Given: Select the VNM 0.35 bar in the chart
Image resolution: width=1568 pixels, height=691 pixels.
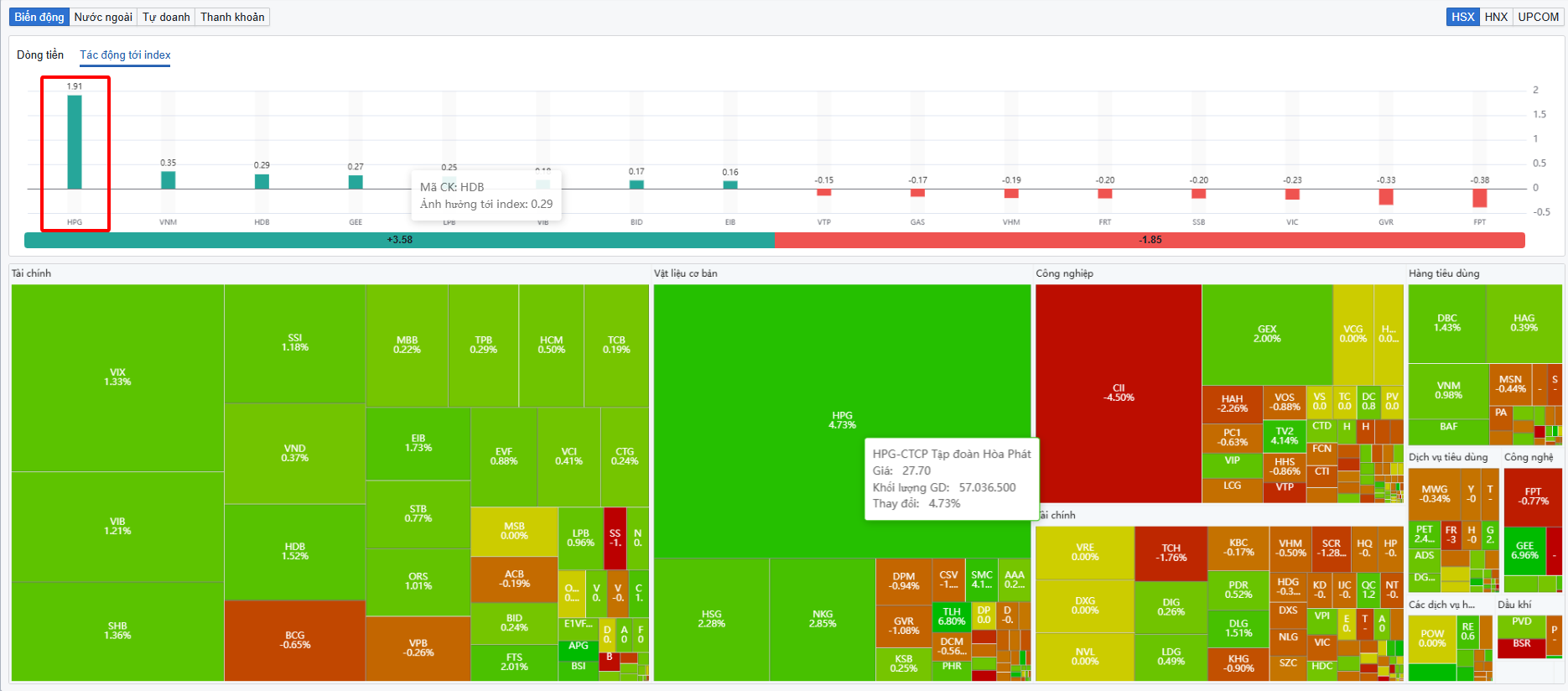Looking at the screenshot, I should [x=169, y=180].
